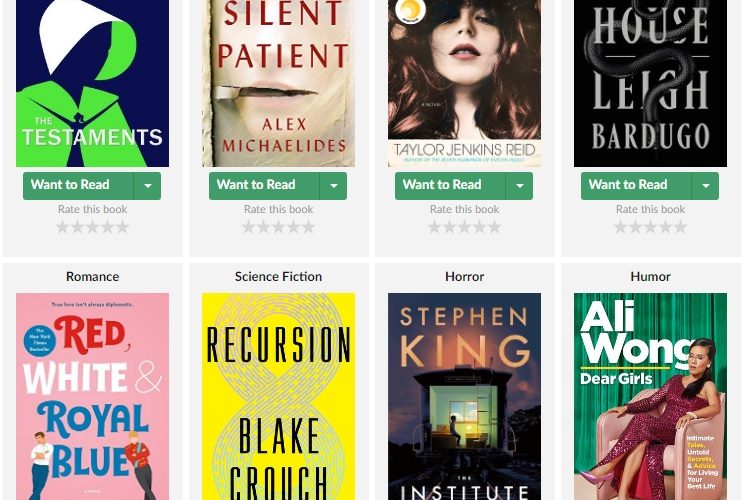Open shelf options for Taylor Jenkins Reid book
Viewport: 748px width, 500px height.
click(x=519, y=186)
